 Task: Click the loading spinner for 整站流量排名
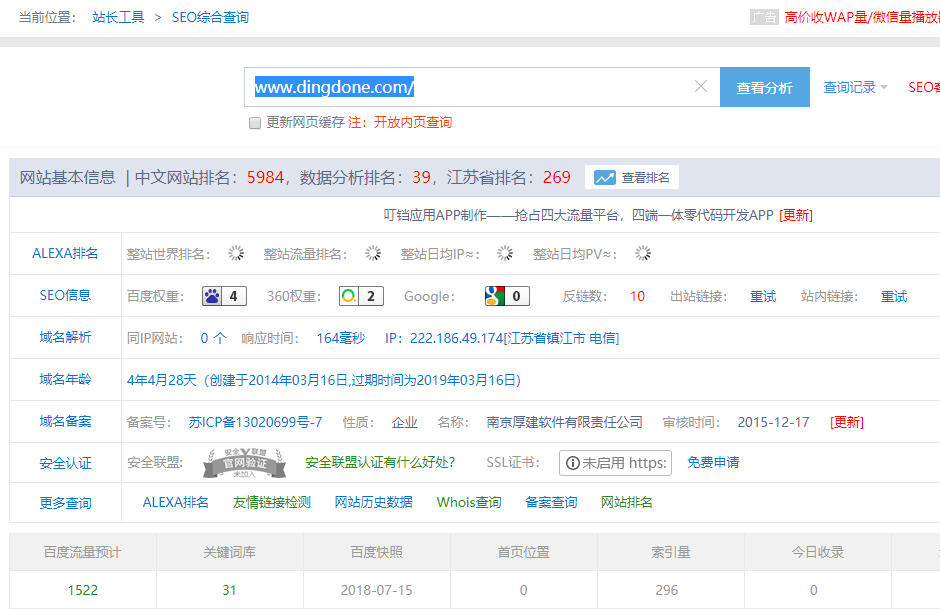tap(373, 254)
